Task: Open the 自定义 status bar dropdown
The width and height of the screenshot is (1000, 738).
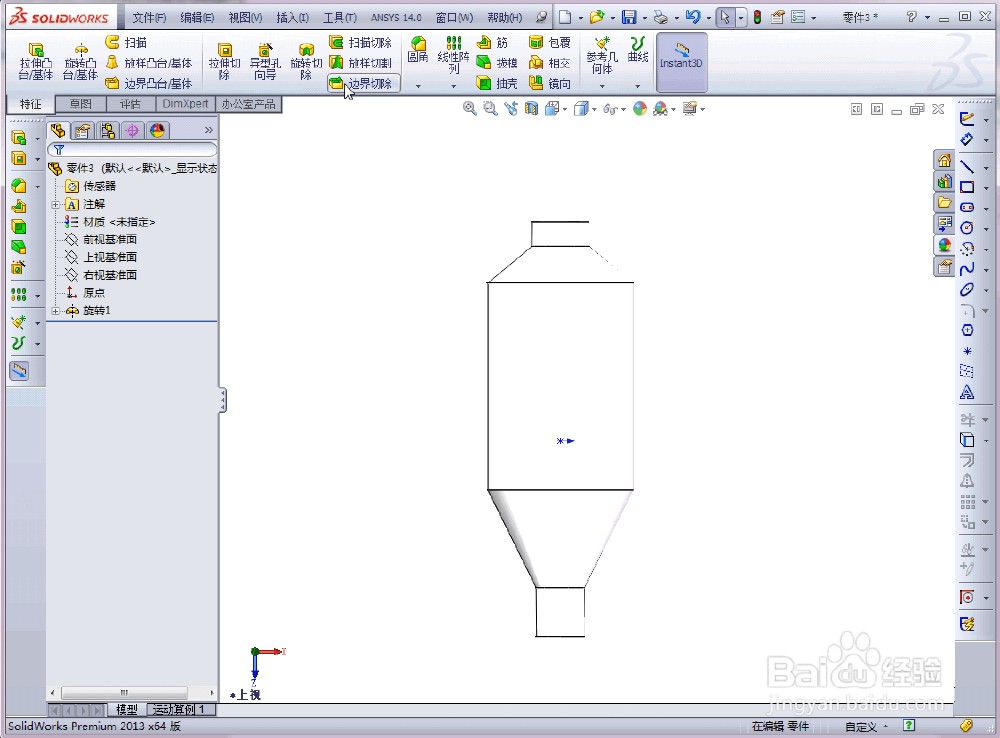Action: tap(865, 727)
